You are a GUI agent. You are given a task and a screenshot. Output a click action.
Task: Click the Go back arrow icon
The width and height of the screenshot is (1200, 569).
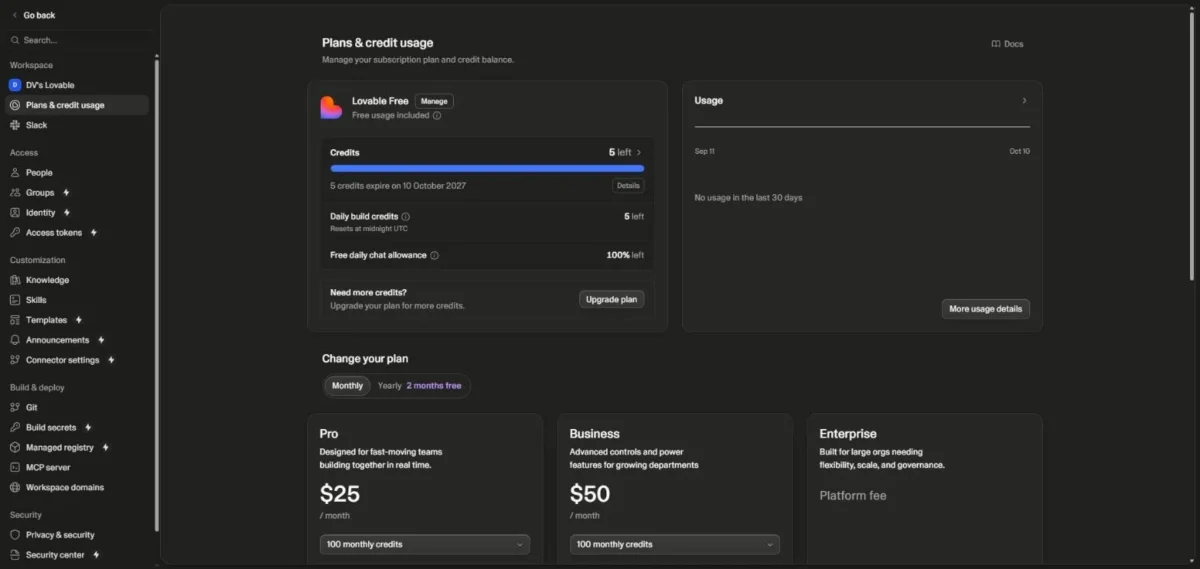[x=15, y=15]
